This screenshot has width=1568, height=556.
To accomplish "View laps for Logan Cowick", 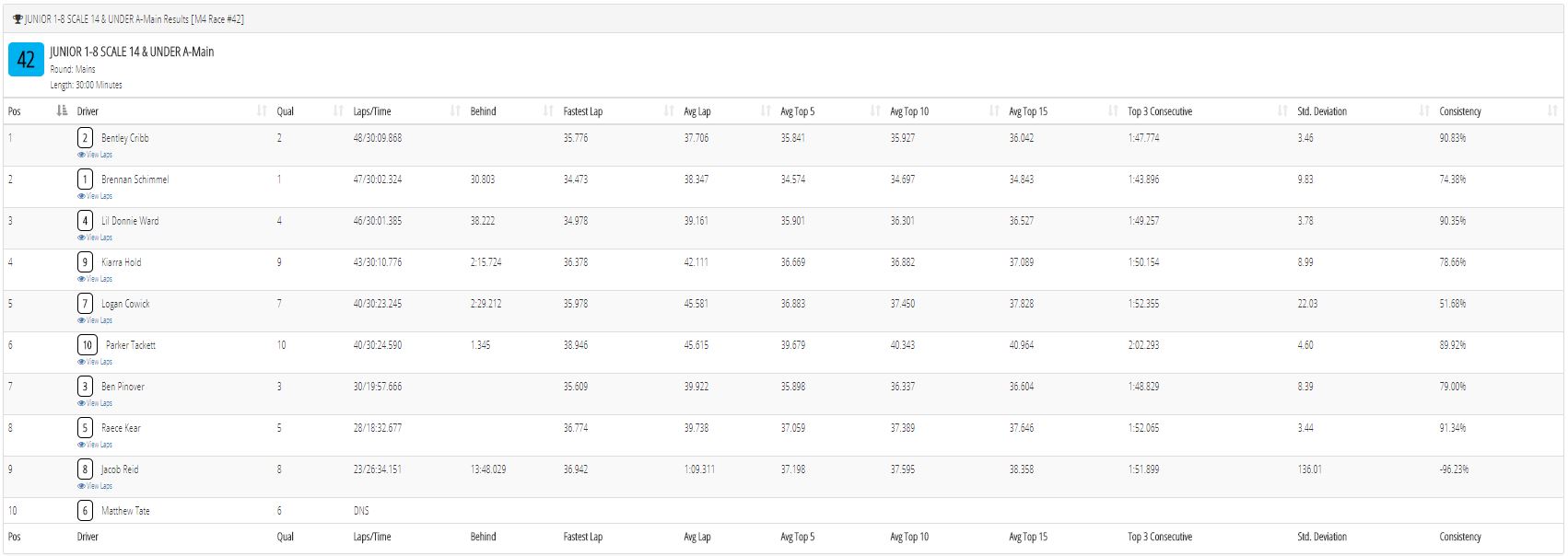I will 95,320.
